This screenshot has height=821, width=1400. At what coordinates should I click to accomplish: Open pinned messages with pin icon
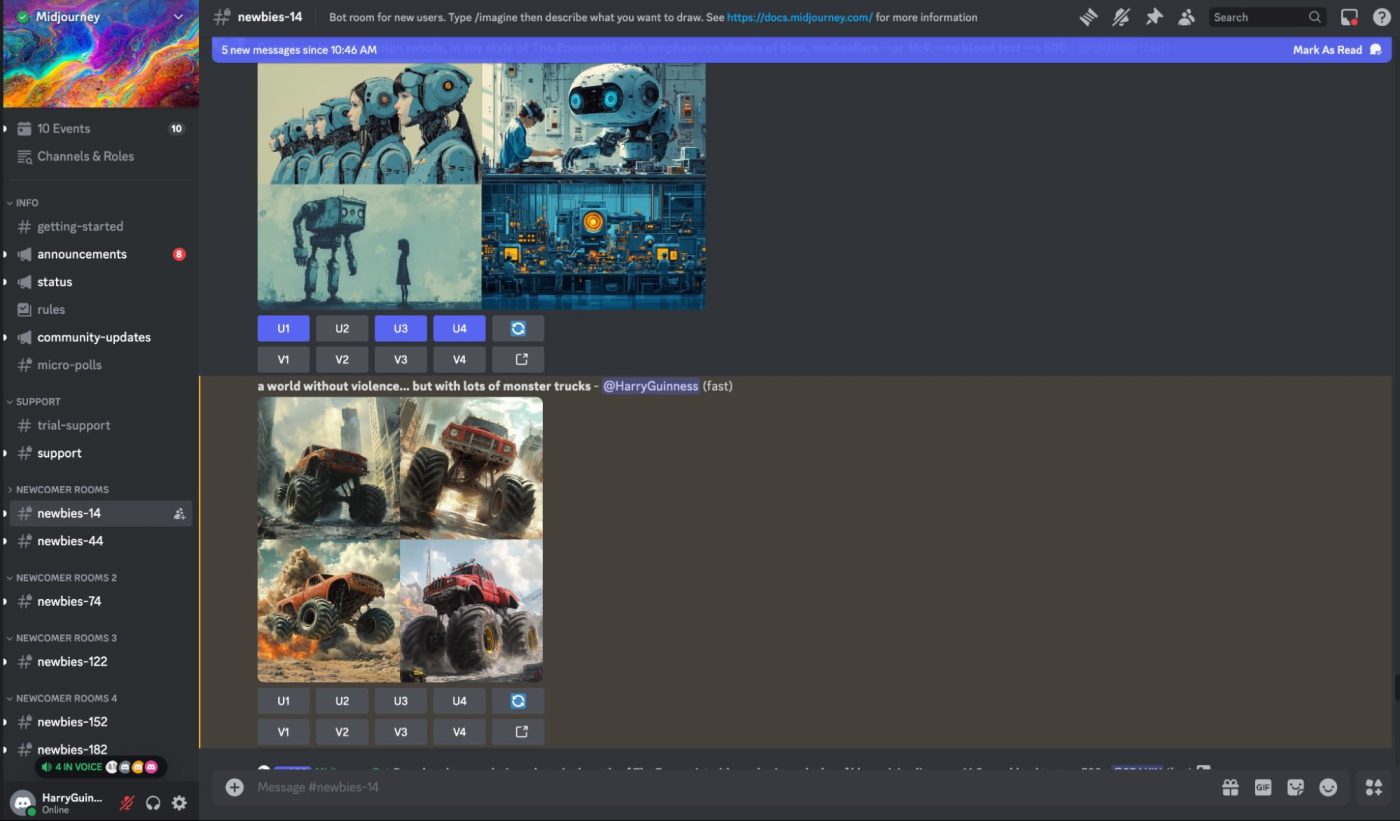(1154, 17)
